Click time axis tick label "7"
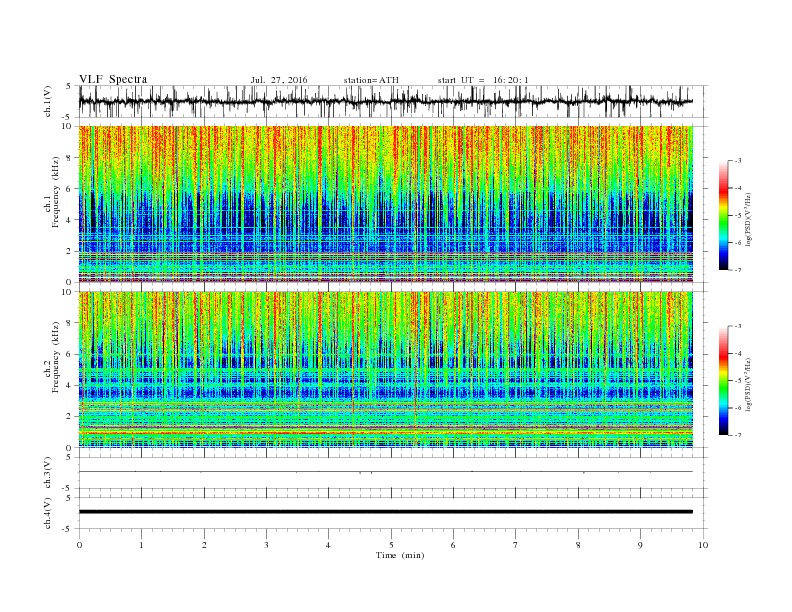The height and width of the screenshot is (612, 792). tap(516, 545)
